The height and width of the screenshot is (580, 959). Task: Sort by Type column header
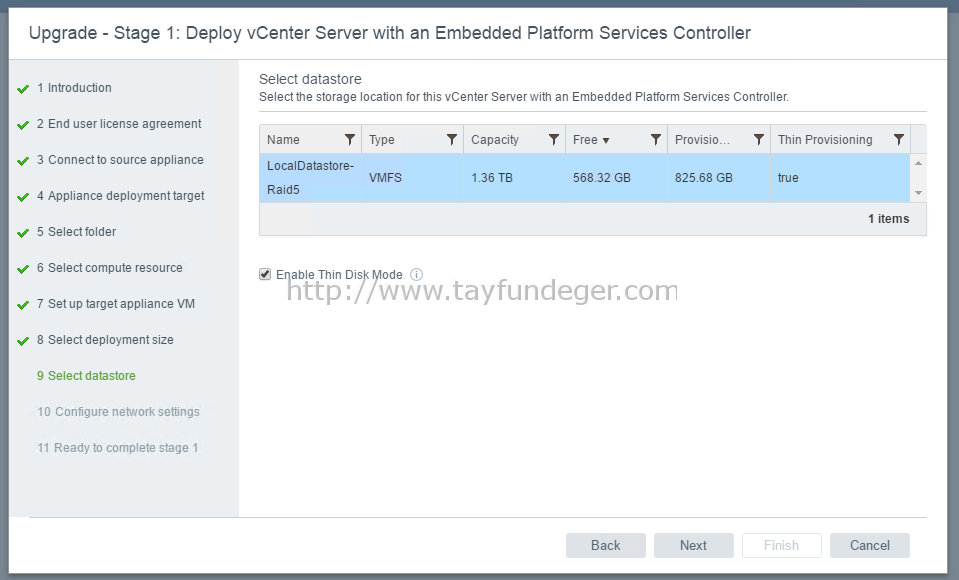click(382, 139)
